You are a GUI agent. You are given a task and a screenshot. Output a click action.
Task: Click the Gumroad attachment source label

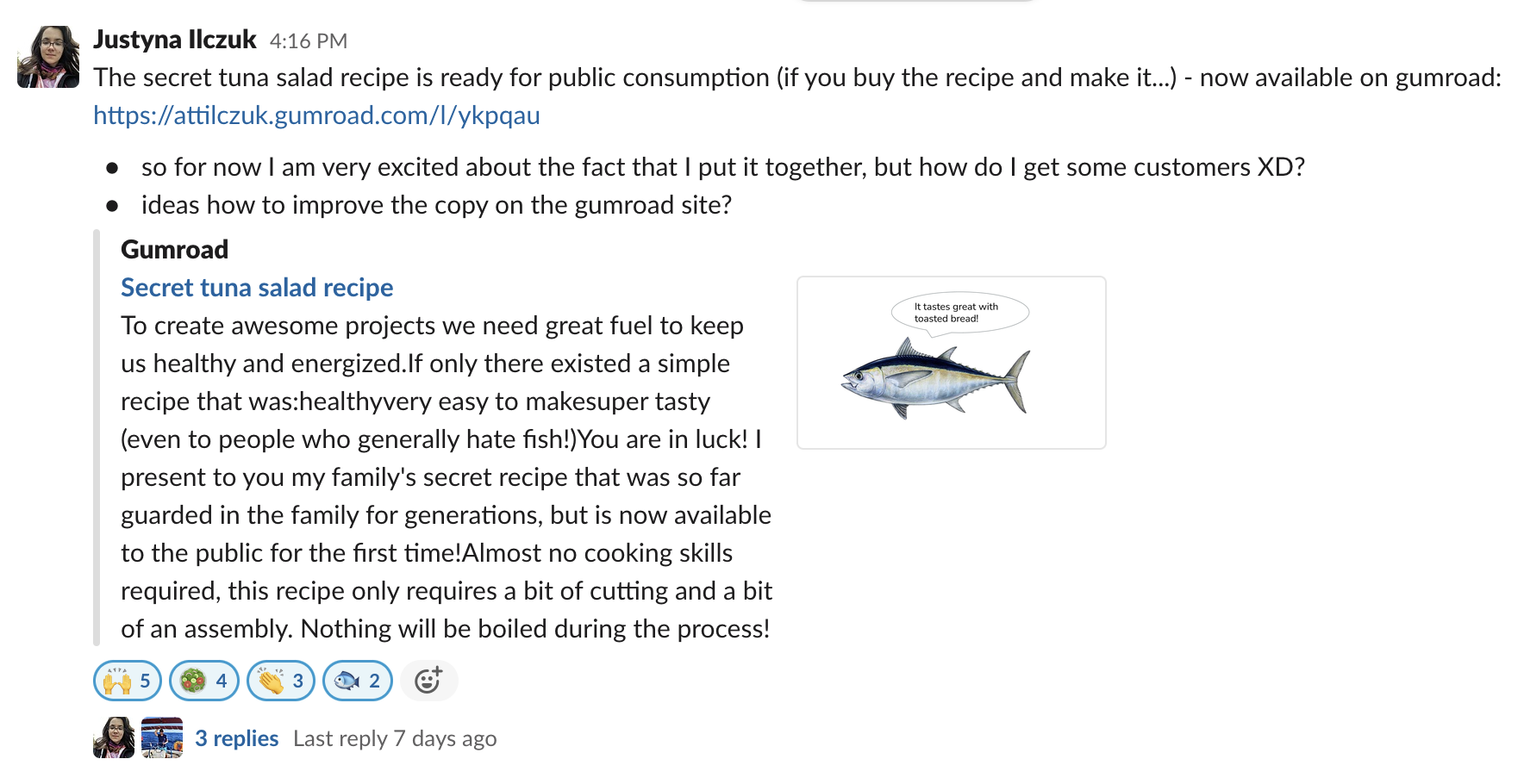(x=175, y=250)
